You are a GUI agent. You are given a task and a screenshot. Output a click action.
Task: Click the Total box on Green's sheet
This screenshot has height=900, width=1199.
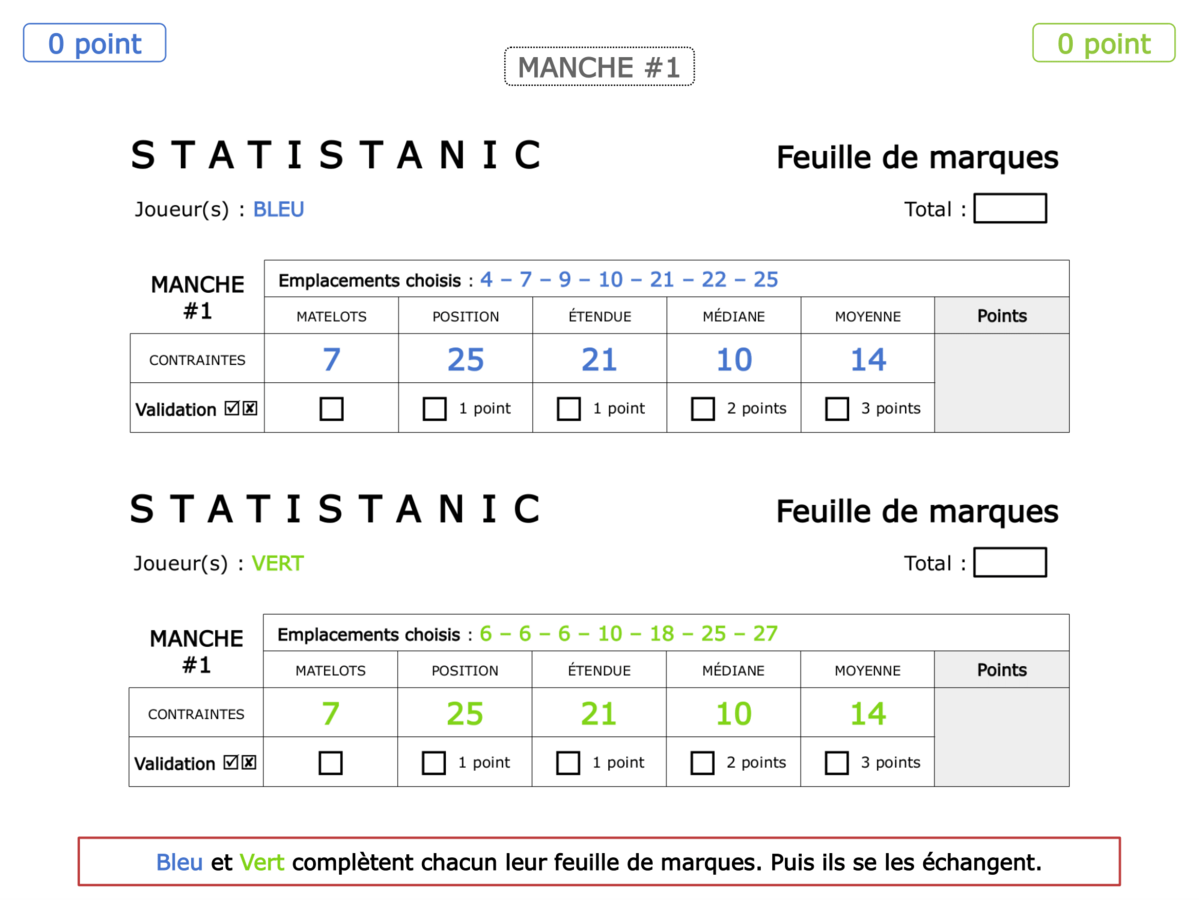[x=1010, y=563]
